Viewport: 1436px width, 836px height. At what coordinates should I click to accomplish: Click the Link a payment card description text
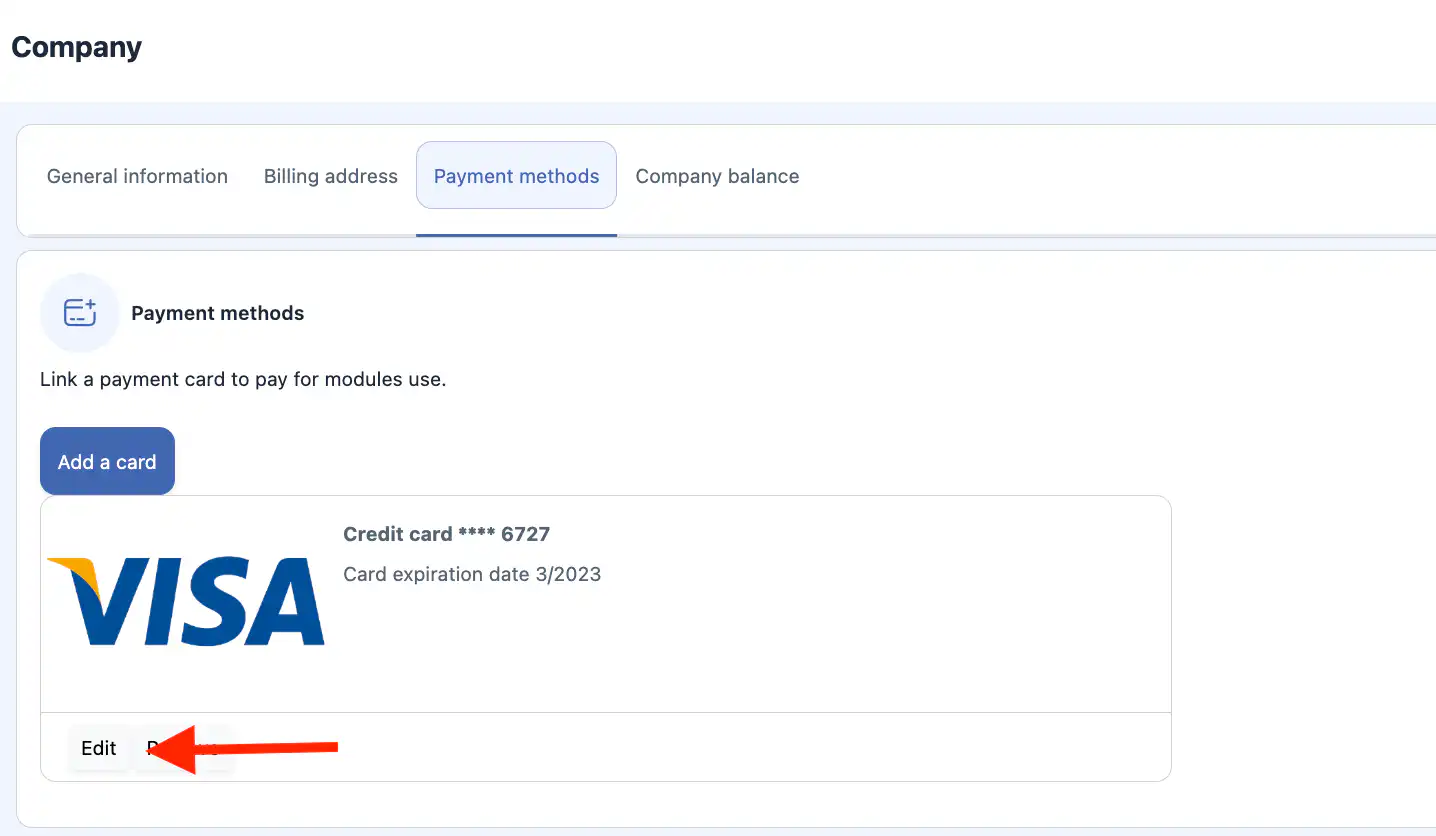tap(243, 380)
